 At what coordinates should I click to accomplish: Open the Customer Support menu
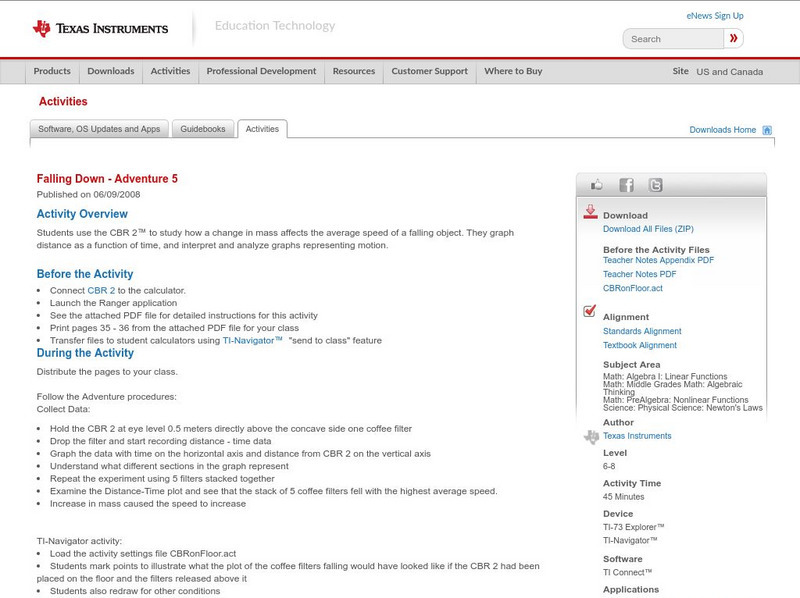(x=430, y=71)
